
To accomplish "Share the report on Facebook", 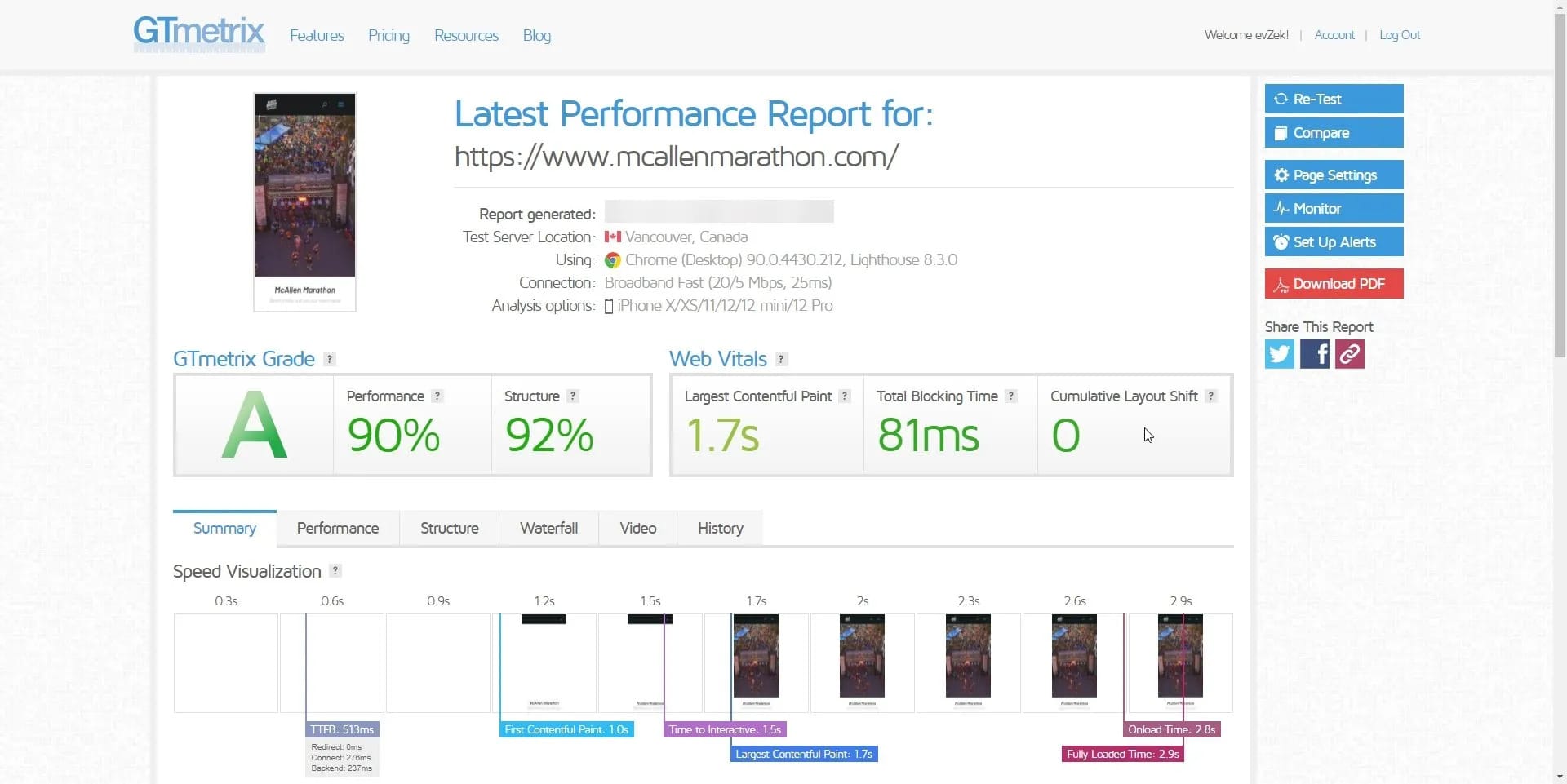I will click(1314, 353).
